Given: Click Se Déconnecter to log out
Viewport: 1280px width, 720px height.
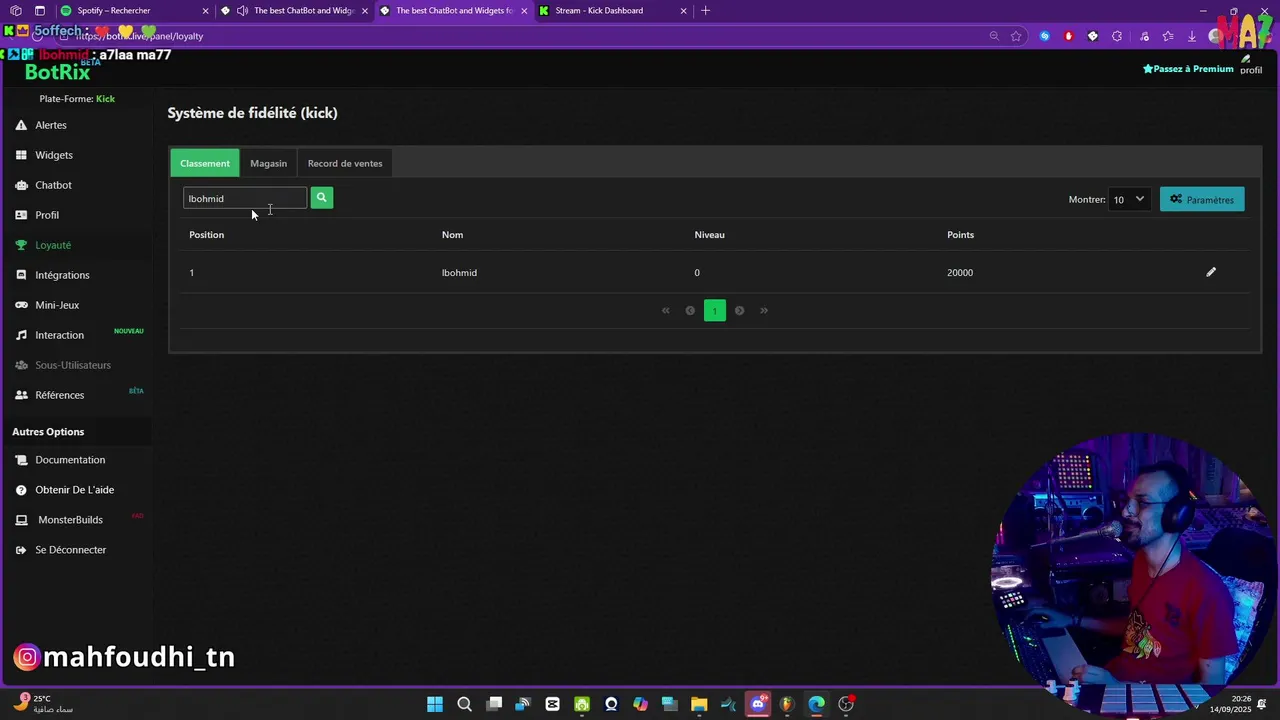Looking at the screenshot, I should [x=70, y=550].
